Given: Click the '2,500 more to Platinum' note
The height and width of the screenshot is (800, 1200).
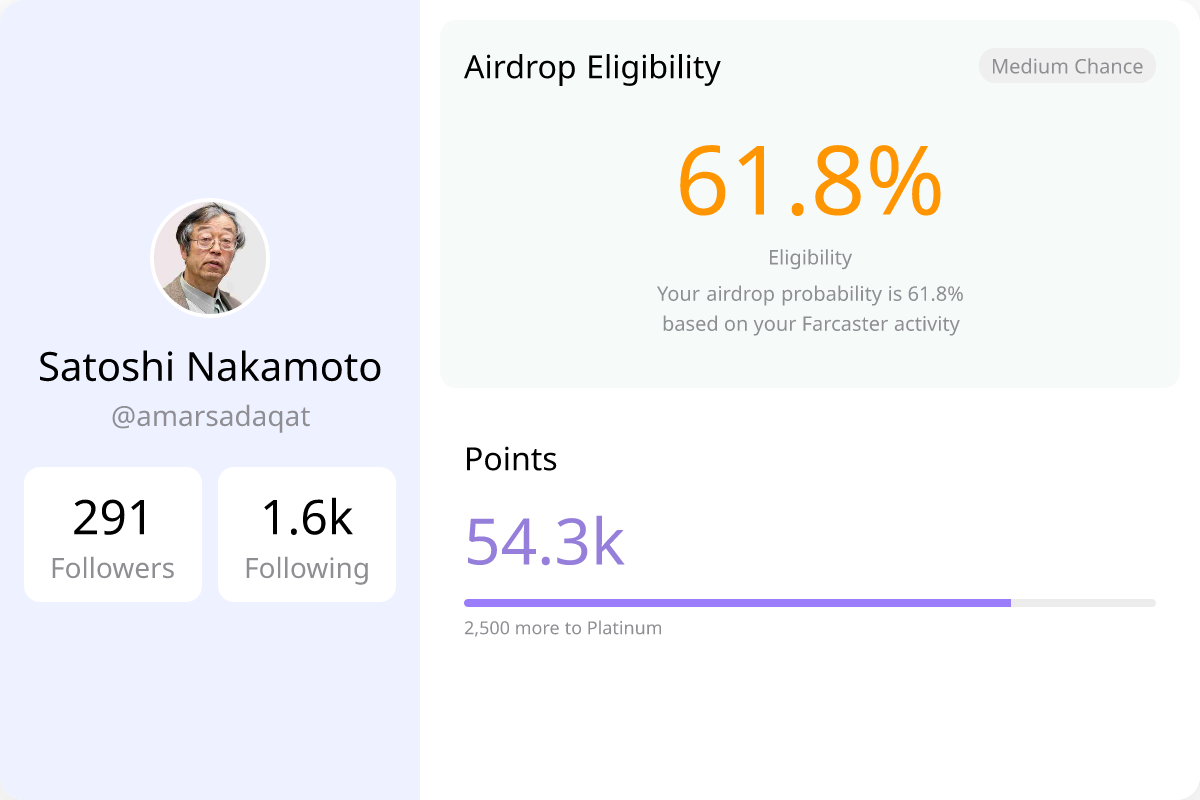Looking at the screenshot, I should [563, 628].
